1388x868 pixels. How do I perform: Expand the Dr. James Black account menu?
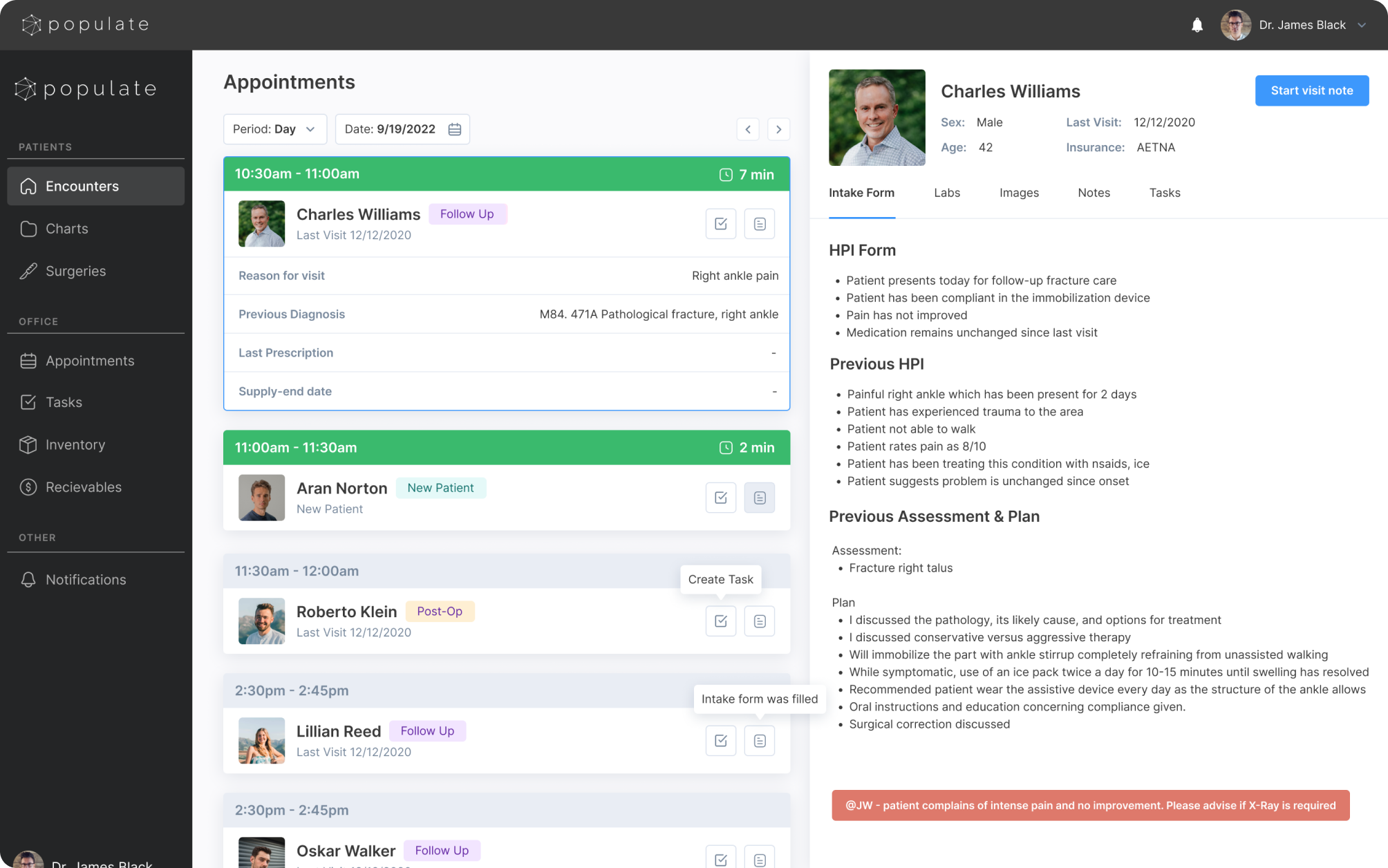click(x=1362, y=24)
